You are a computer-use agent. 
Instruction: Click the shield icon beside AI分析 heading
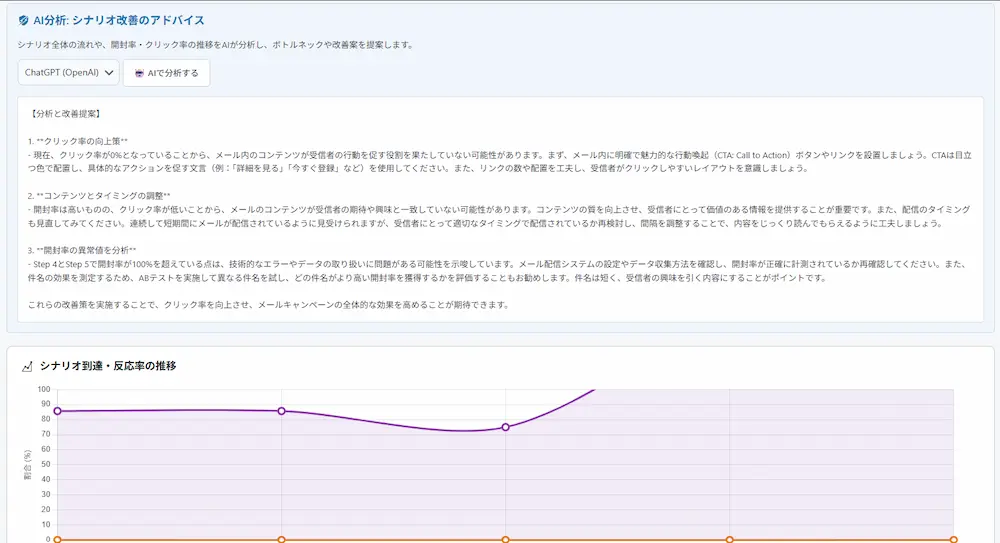pos(24,20)
